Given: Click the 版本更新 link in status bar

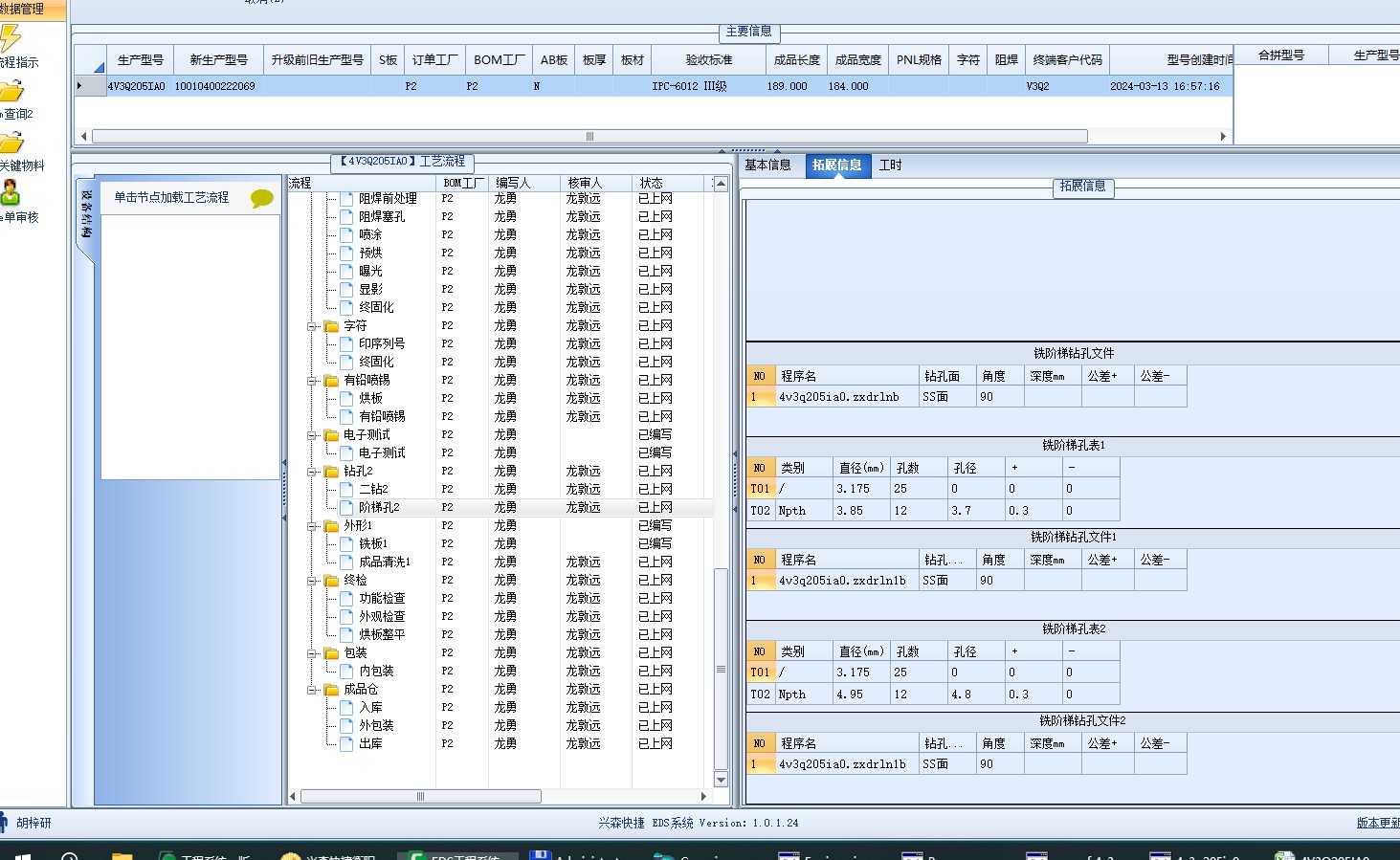Looking at the screenshot, I should [1378, 823].
